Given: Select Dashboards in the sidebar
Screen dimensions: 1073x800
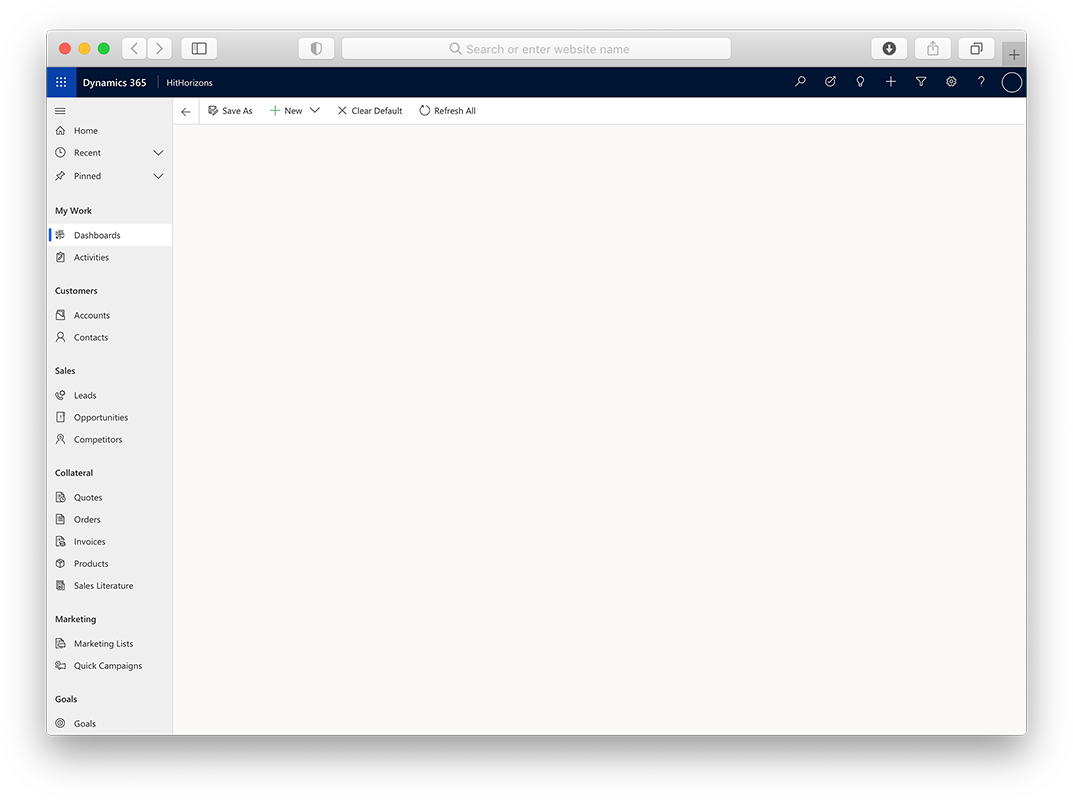Looking at the screenshot, I should pyautogui.click(x=109, y=235).
